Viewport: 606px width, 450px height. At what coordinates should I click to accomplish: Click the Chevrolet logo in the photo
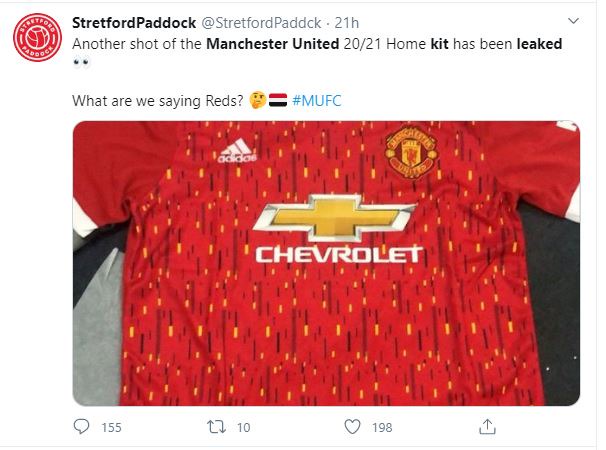[335, 229]
